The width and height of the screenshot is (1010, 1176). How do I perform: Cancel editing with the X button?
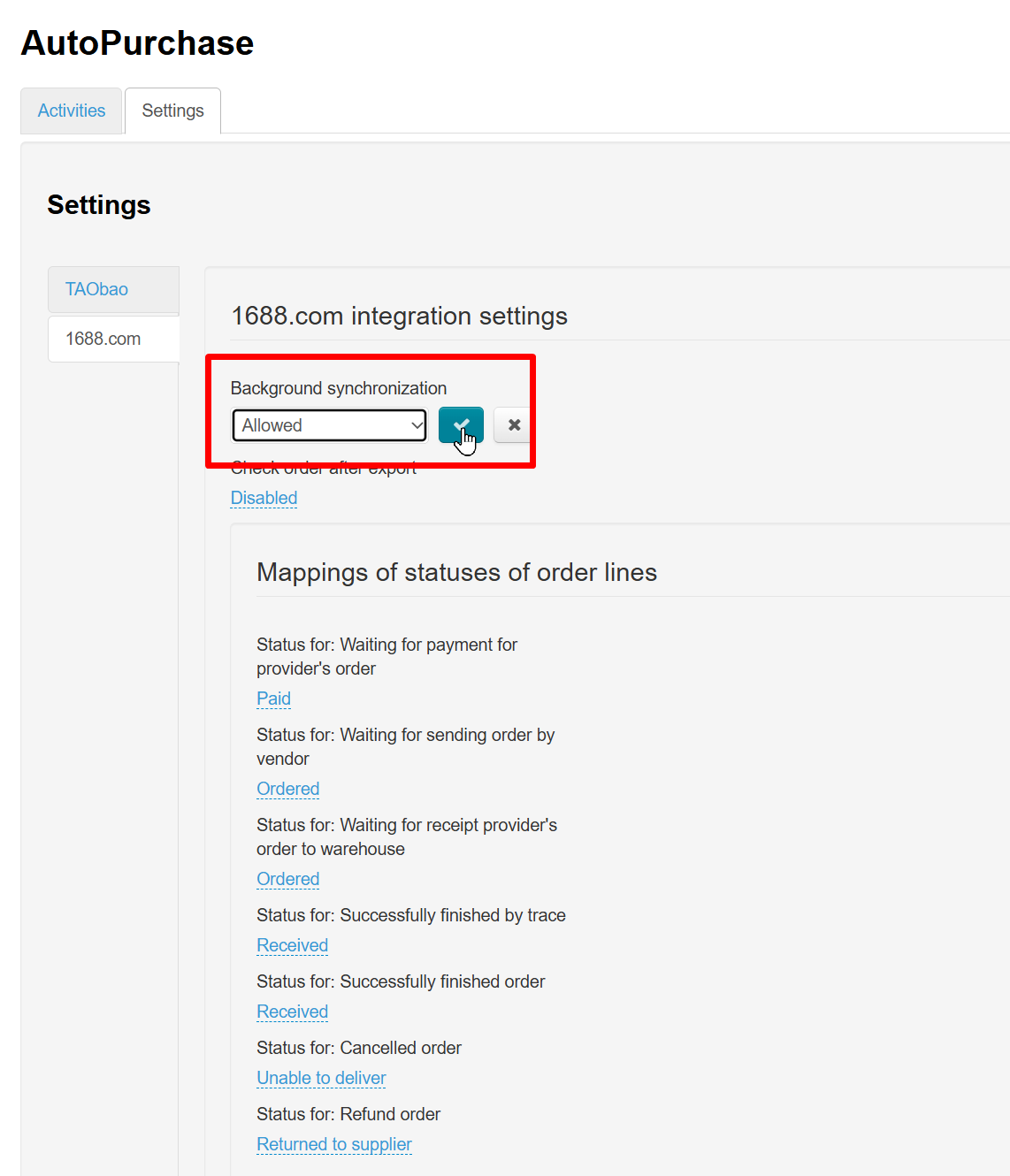click(513, 425)
